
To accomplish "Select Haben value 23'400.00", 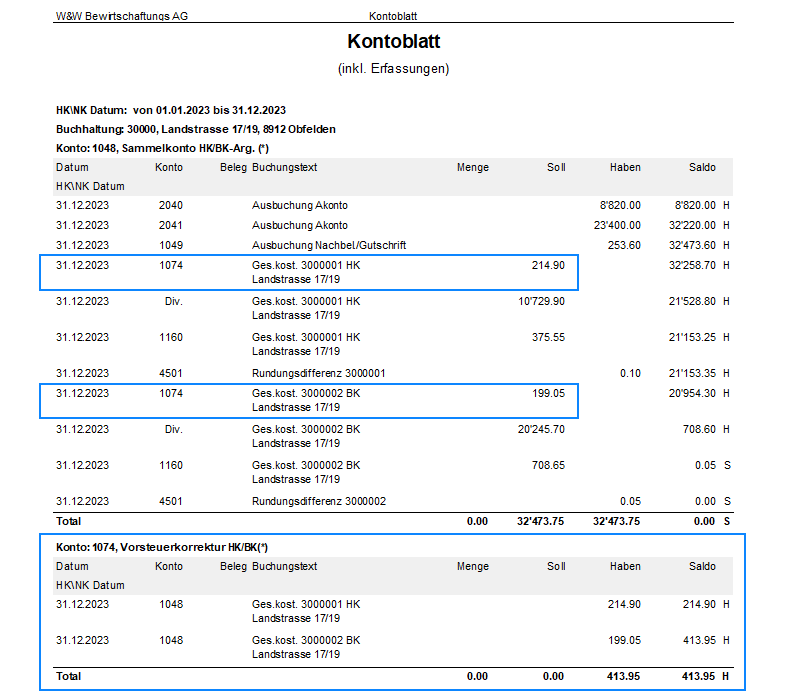I will pos(617,225).
